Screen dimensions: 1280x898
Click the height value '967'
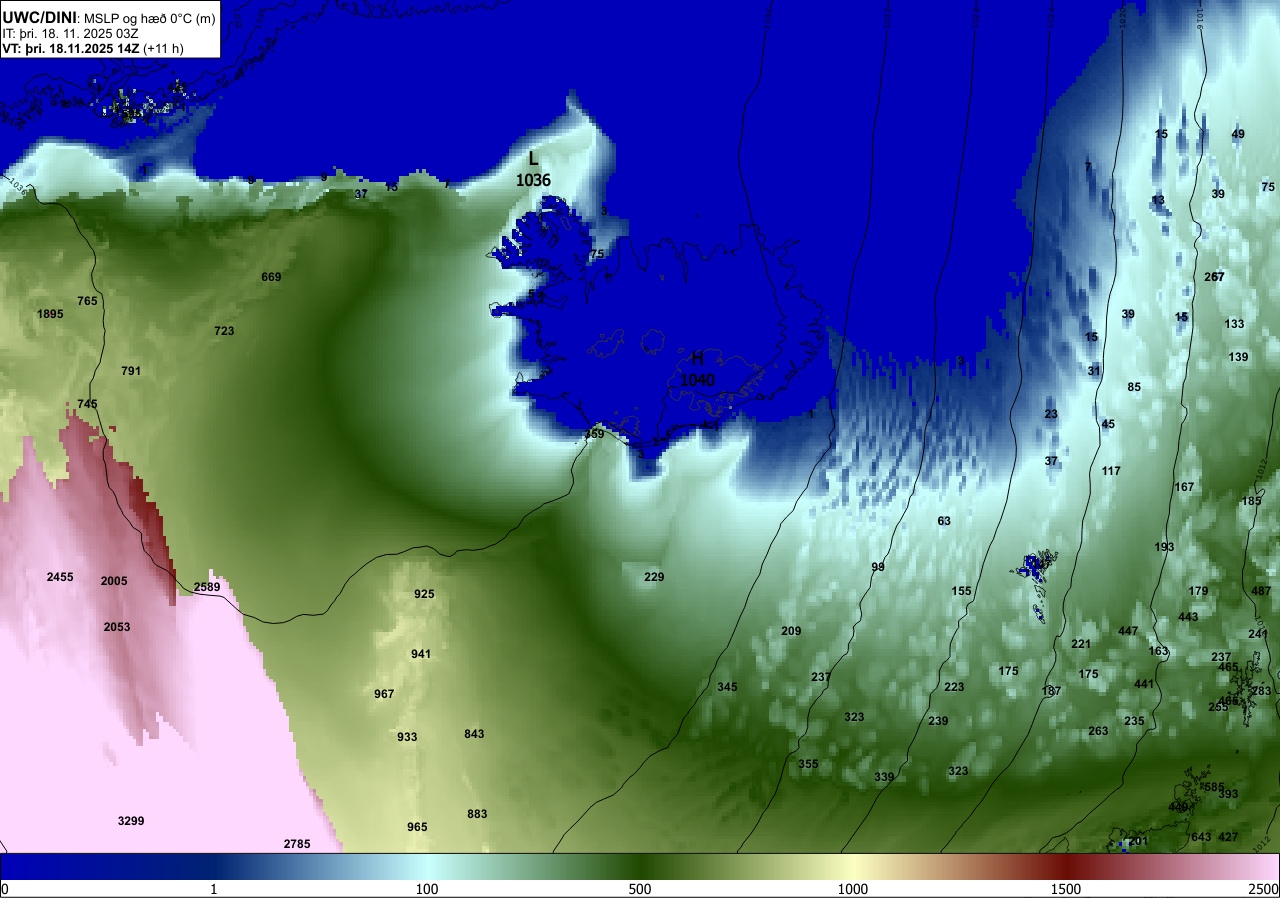pos(384,694)
